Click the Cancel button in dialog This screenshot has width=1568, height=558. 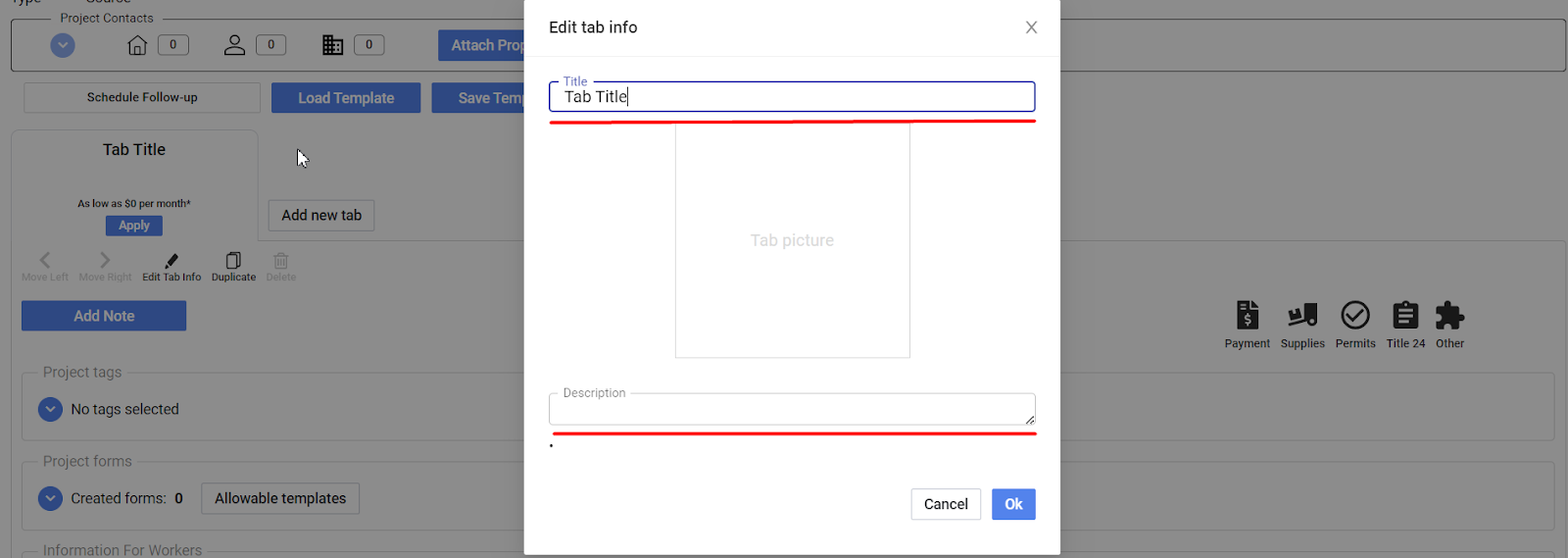click(946, 504)
